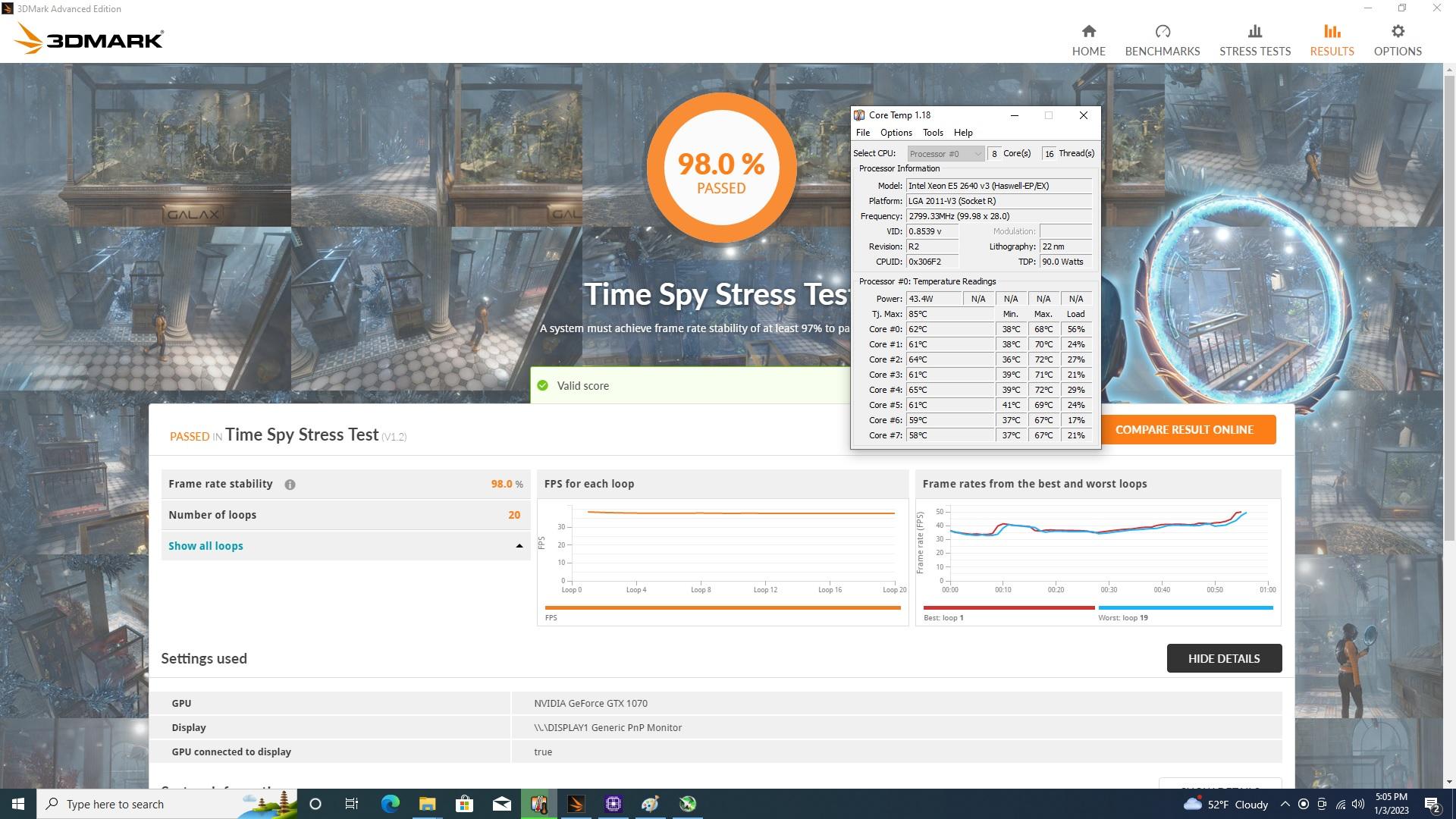Click the Lithography 22 nm field

1065,246
